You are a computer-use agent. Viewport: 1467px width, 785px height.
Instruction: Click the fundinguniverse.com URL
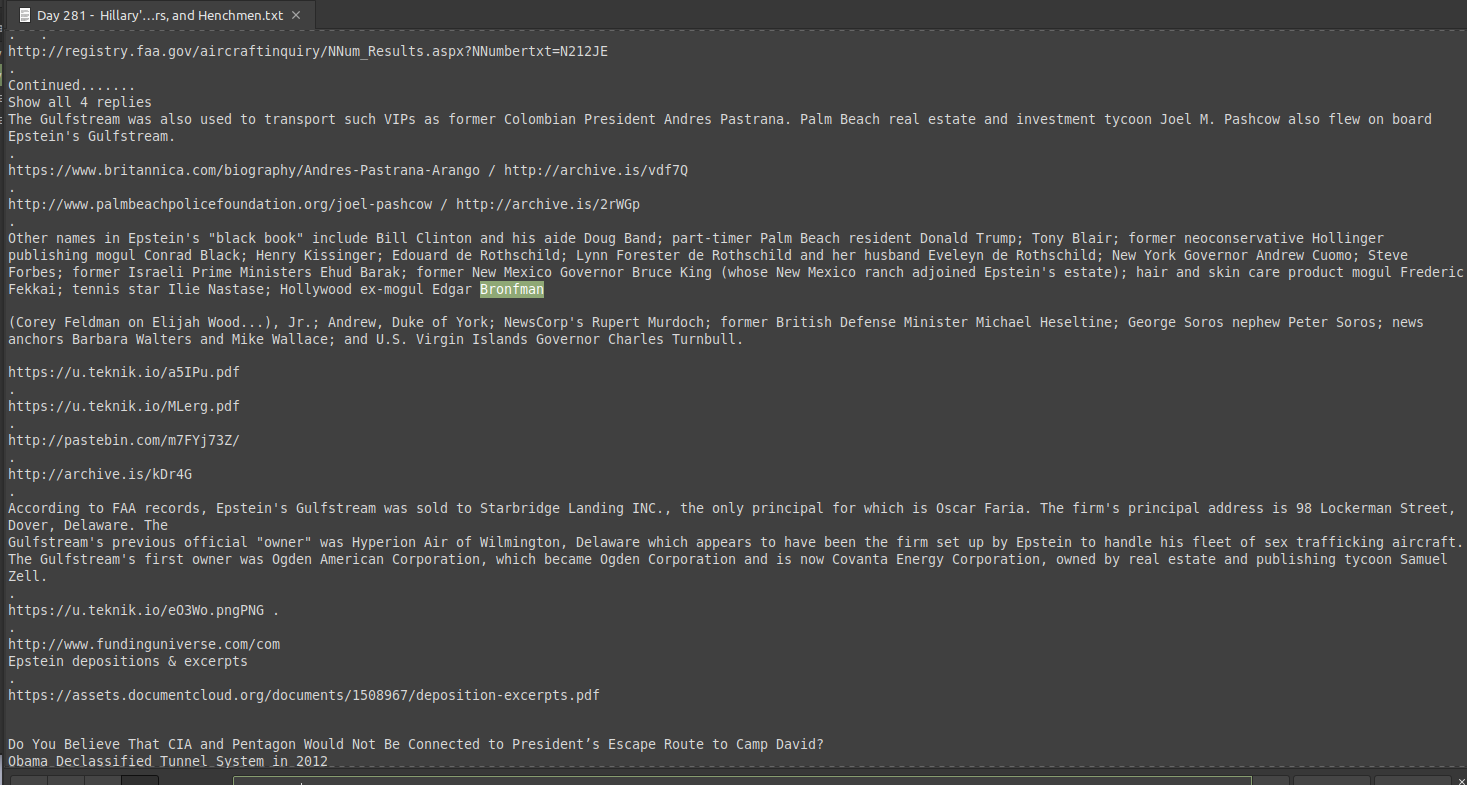coord(144,644)
